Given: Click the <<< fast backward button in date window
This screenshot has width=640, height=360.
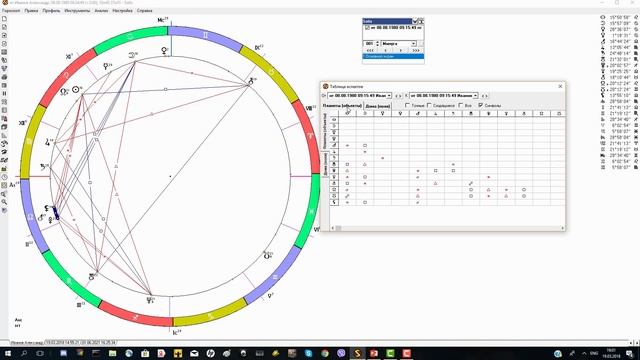Looking at the screenshot, I should pyautogui.click(x=370, y=50).
